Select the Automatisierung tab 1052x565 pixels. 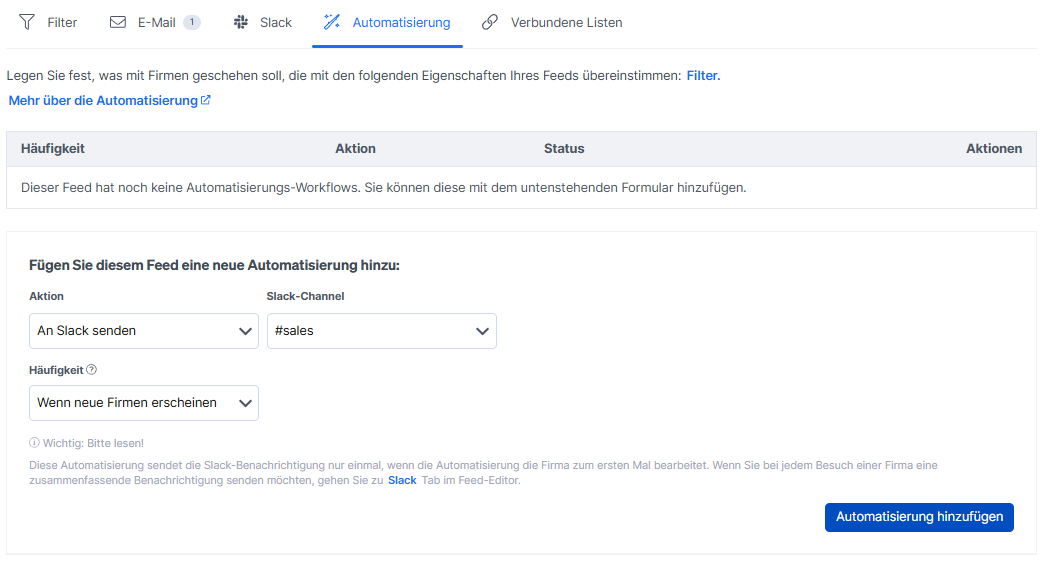pos(387,22)
